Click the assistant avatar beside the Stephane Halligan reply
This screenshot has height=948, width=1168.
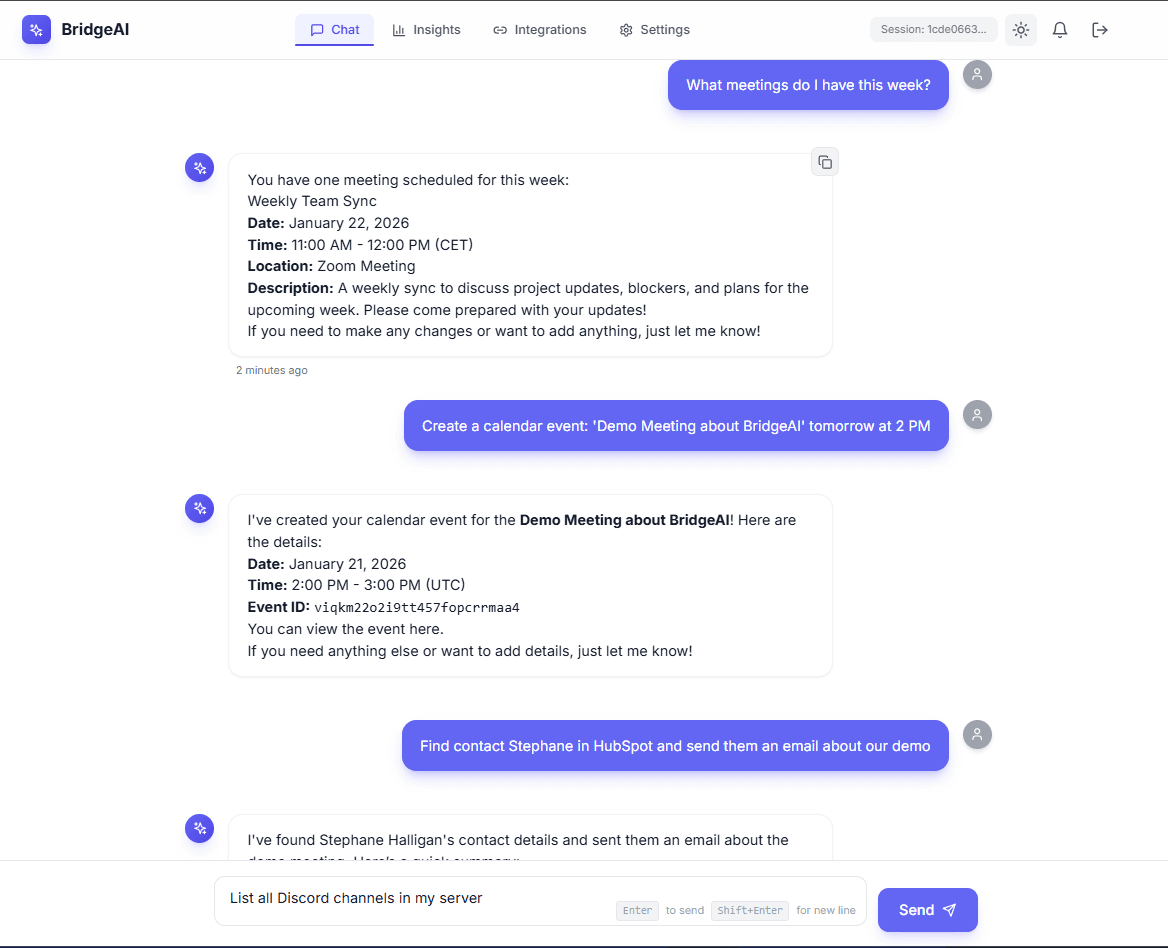(200, 828)
